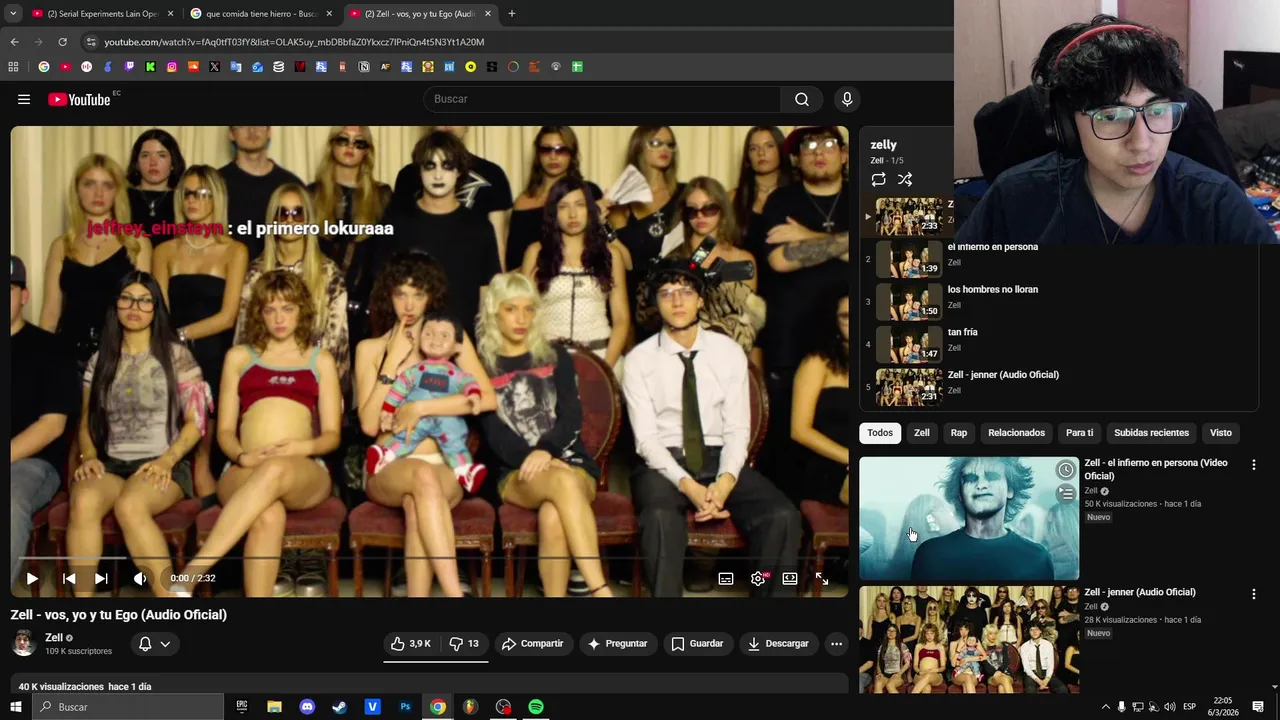Open options for jenner (Audio Oficial) recommendation
1280x720 pixels.
click(x=1253, y=594)
